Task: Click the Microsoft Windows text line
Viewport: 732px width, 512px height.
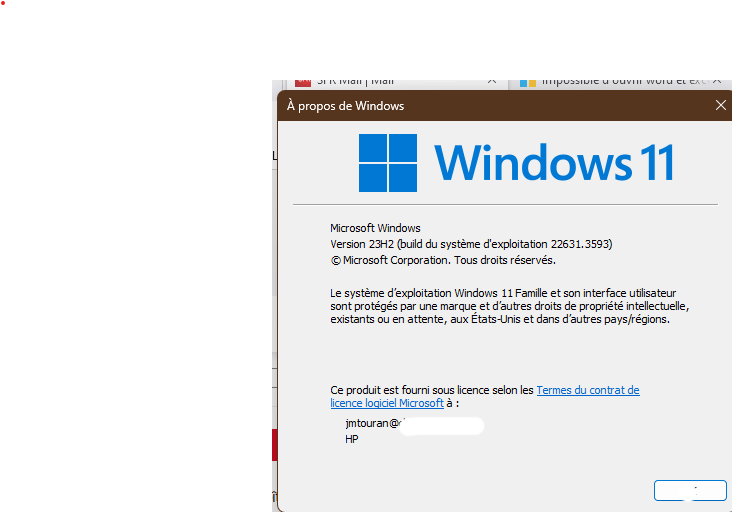Action: 375,228
